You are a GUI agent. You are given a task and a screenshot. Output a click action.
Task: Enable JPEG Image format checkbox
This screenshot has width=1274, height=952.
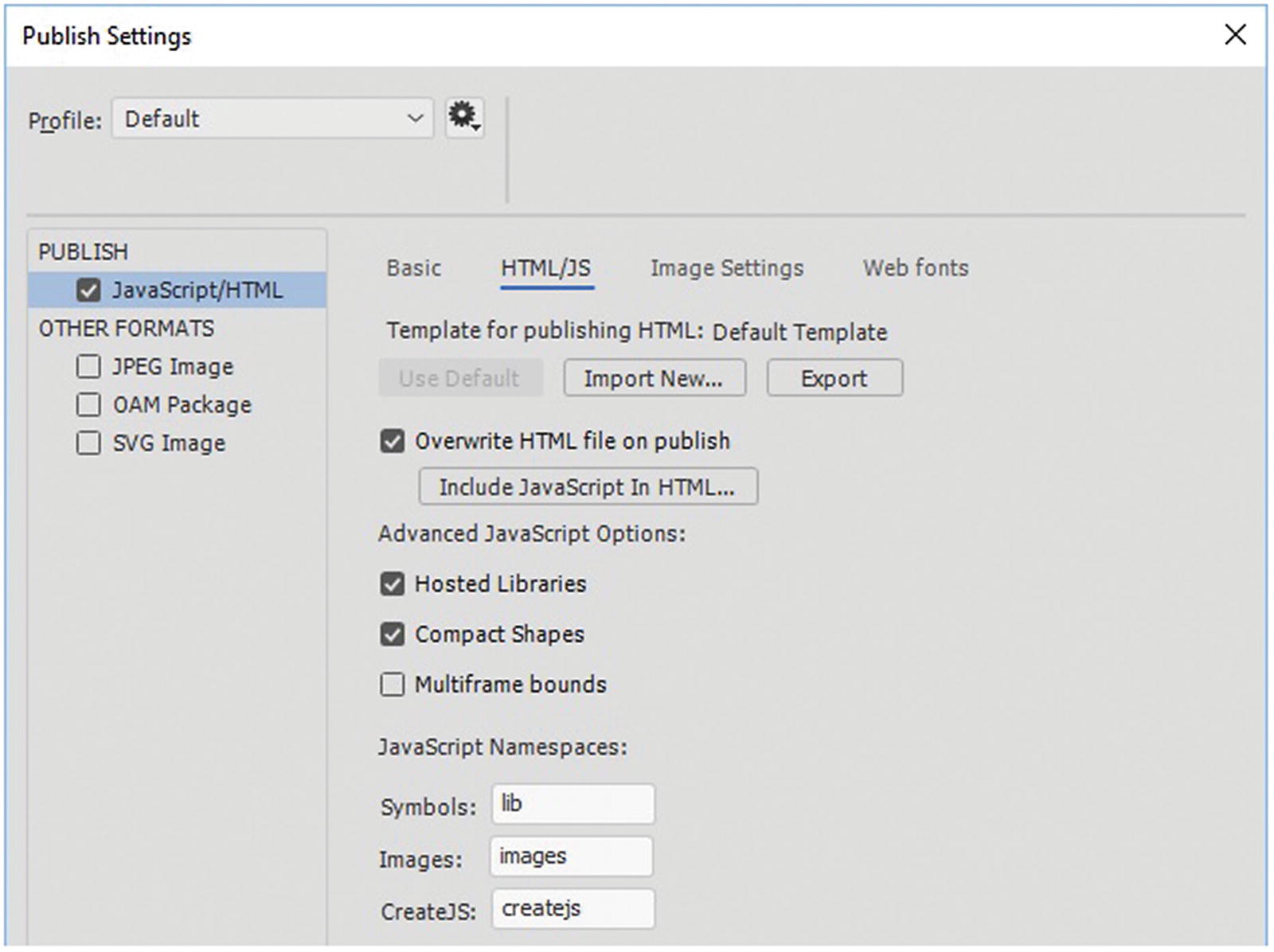(x=88, y=367)
